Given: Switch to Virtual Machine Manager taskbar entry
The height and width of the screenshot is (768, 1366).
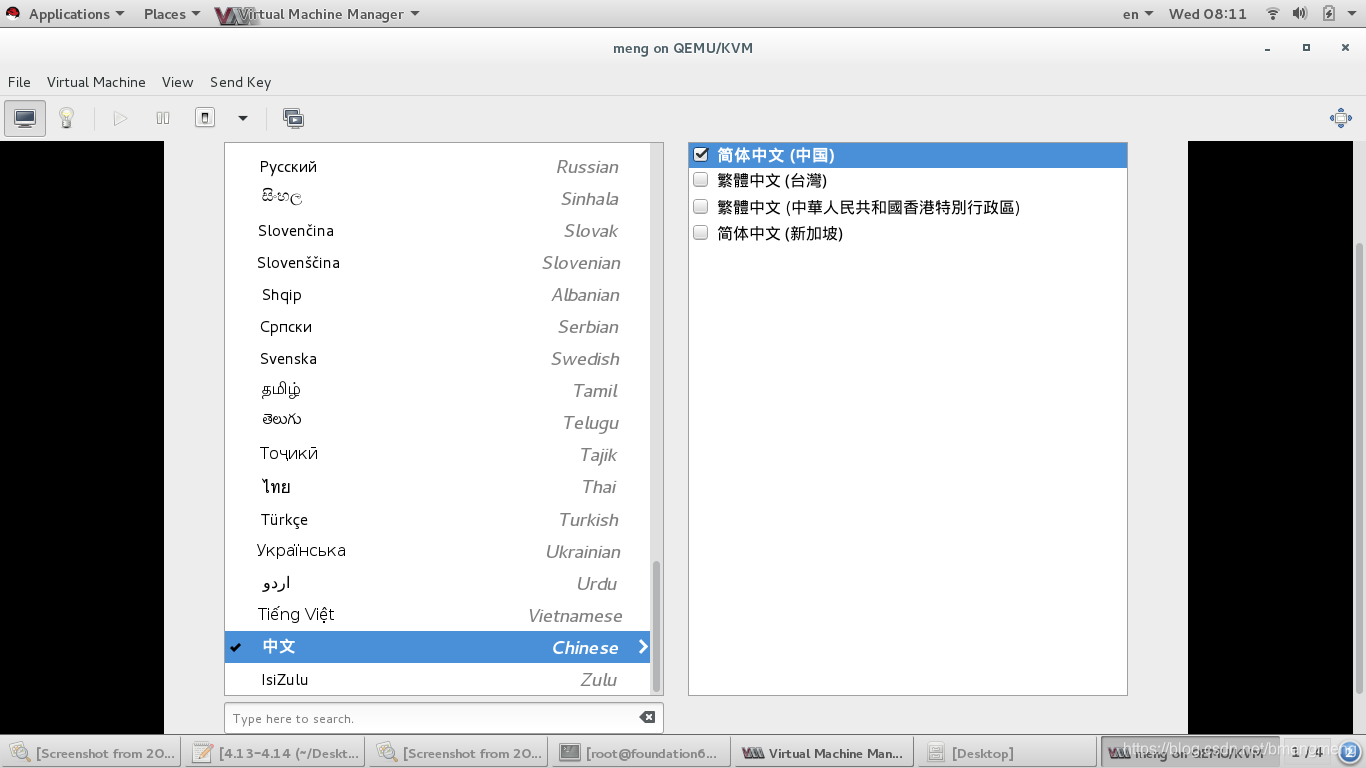Looking at the screenshot, I should coord(824,753).
